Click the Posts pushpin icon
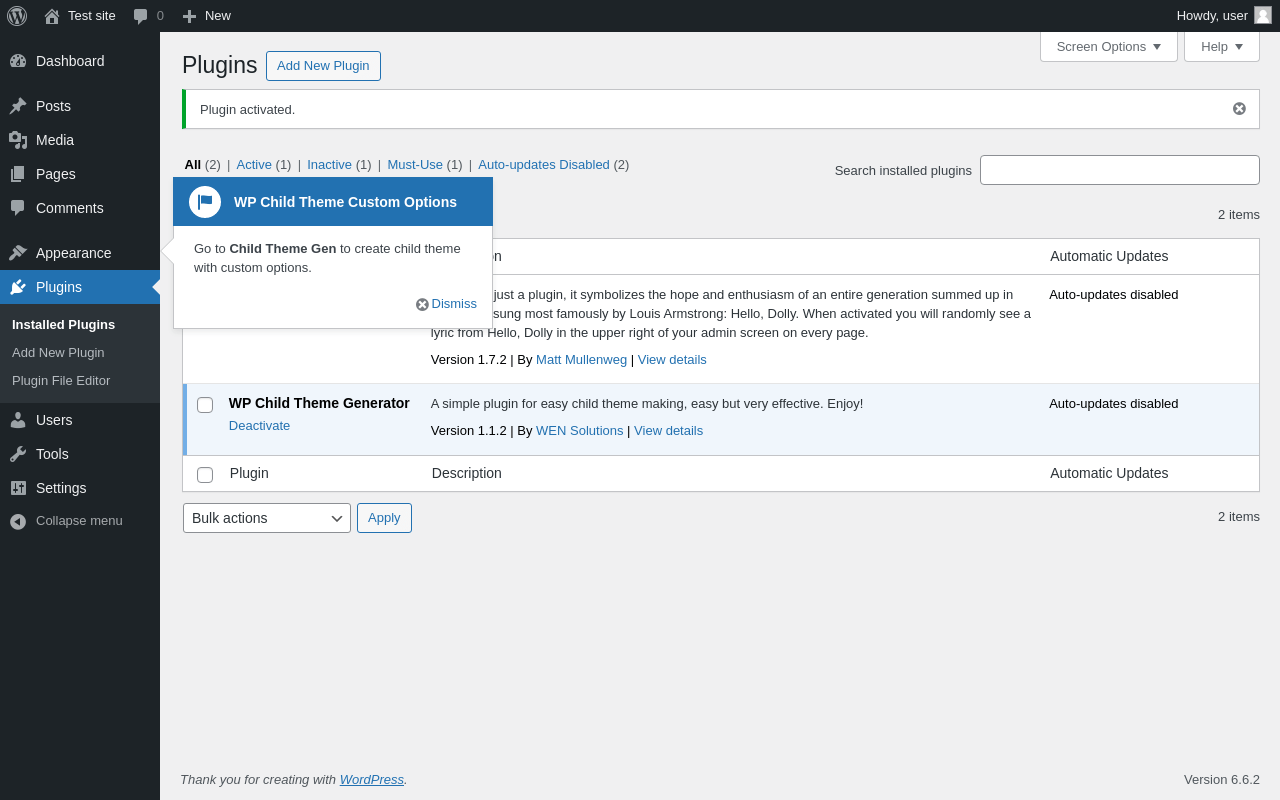Image resolution: width=1280 pixels, height=800 pixels. [x=18, y=106]
